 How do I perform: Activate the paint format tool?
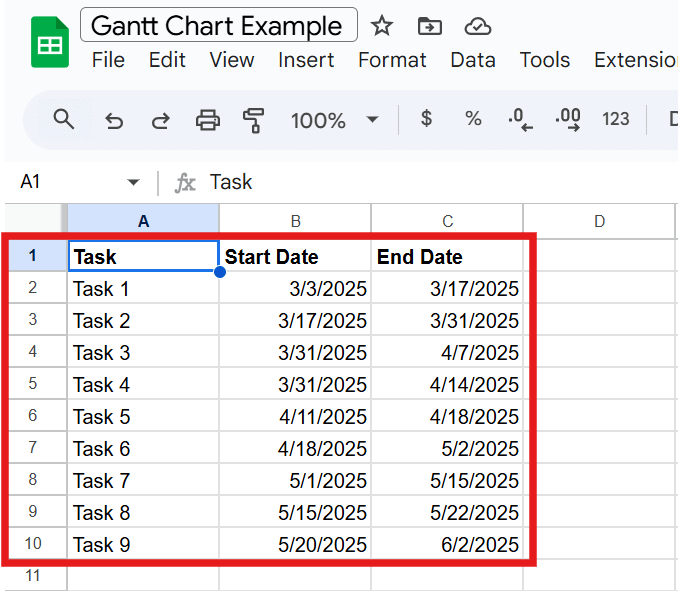point(254,121)
